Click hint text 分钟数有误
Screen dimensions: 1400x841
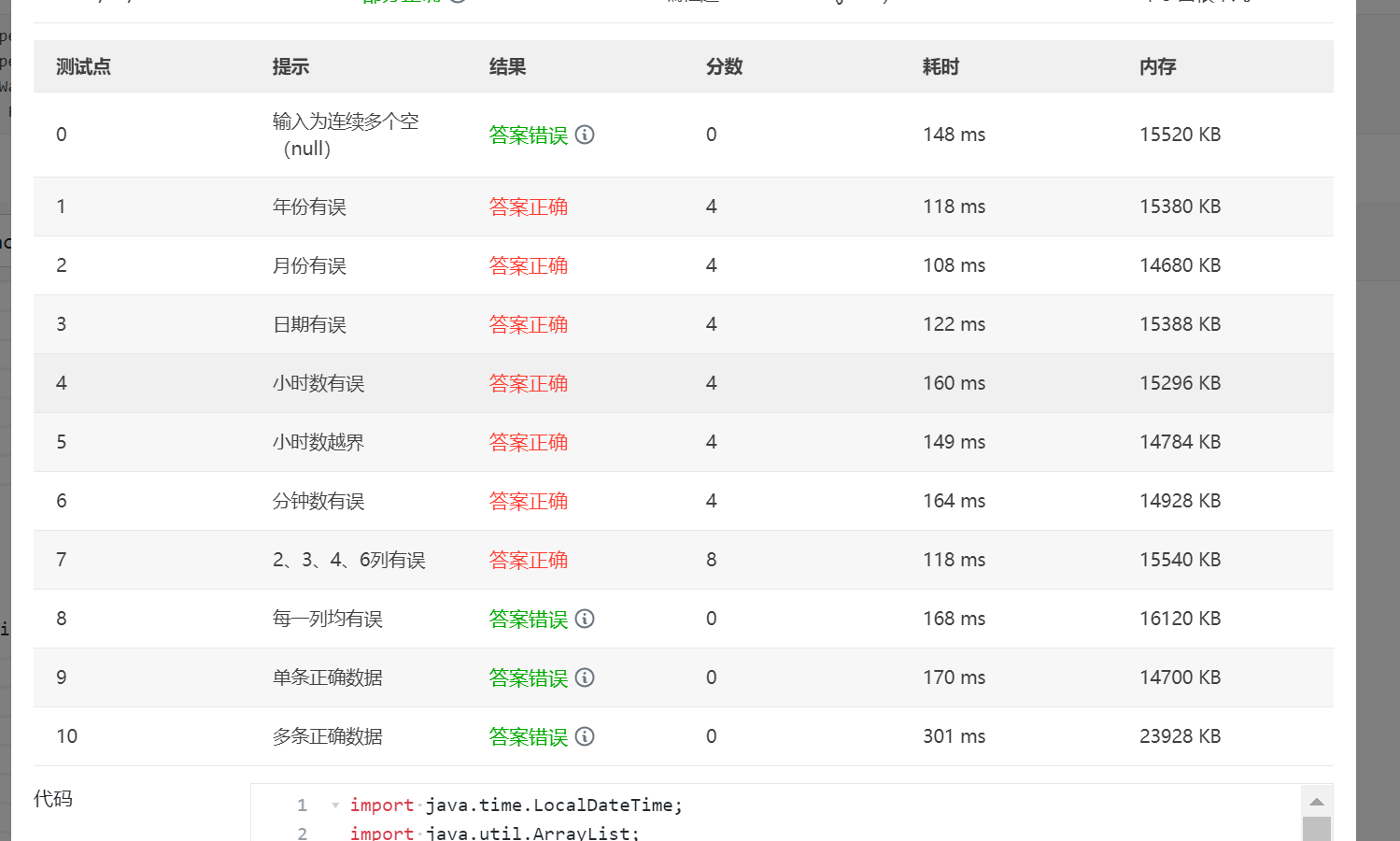(318, 501)
